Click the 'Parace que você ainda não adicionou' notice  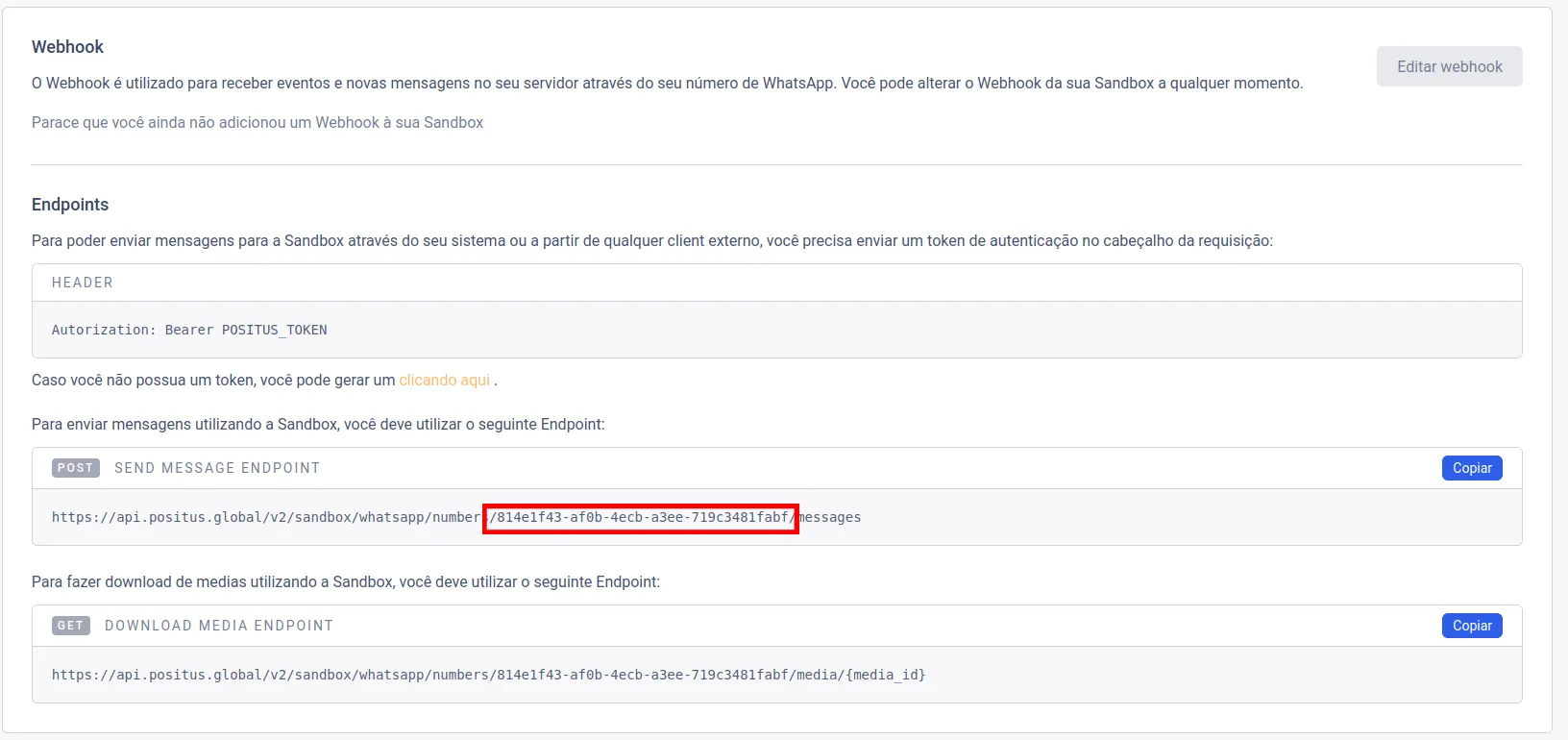pyautogui.click(x=257, y=122)
